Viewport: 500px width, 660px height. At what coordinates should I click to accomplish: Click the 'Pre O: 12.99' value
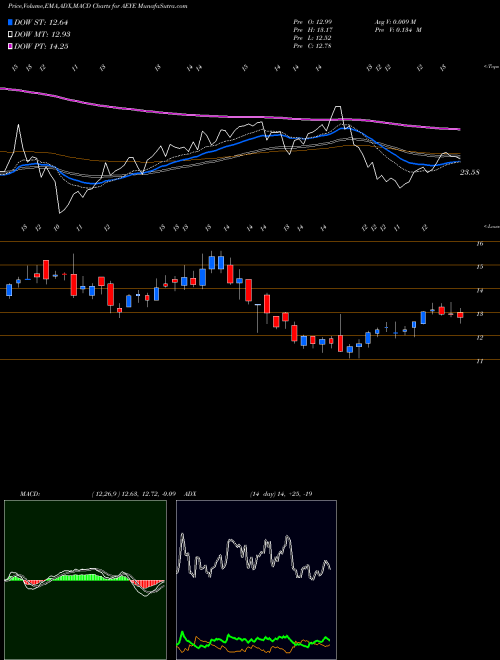313,22
